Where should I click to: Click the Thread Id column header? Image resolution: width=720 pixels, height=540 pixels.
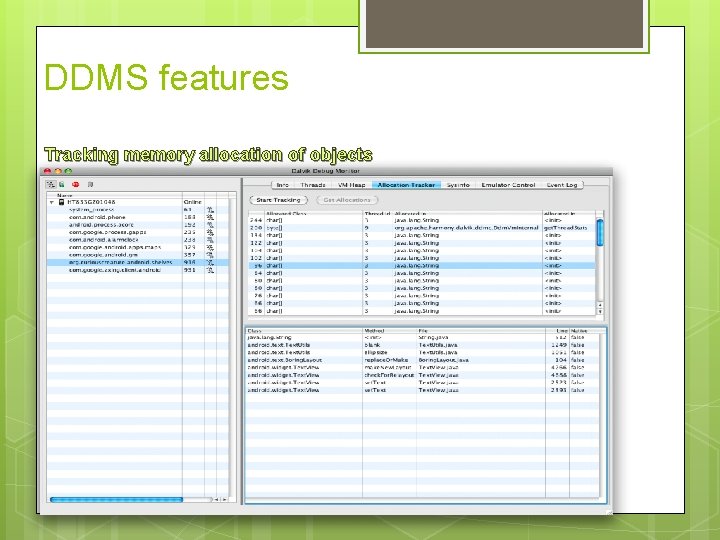[377, 214]
